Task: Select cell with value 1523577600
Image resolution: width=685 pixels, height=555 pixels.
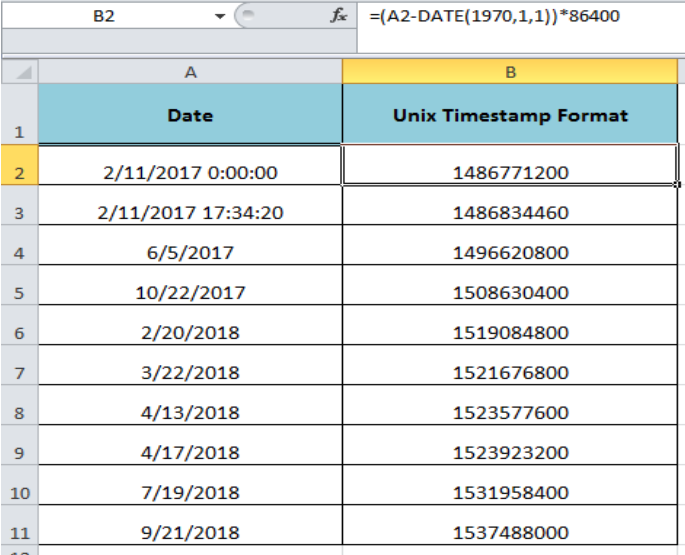Action: 510,405
